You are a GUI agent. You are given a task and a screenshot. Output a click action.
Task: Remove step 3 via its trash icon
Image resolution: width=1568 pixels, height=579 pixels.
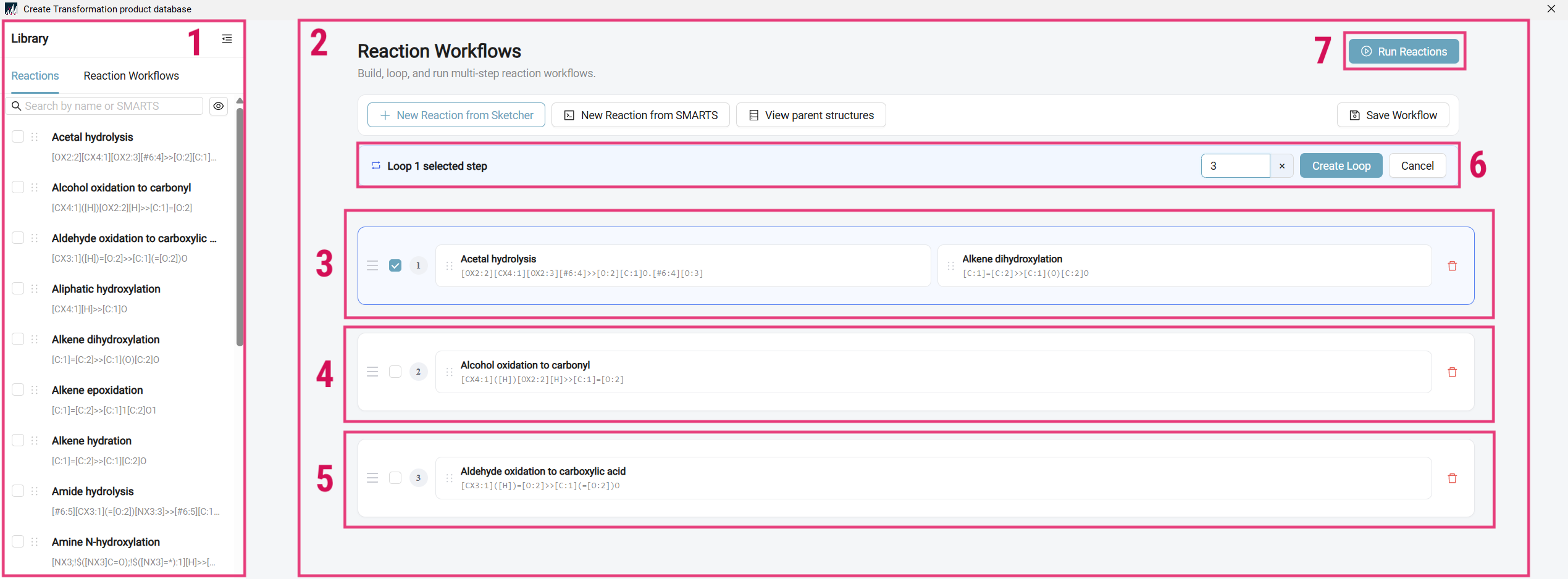[1452, 478]
